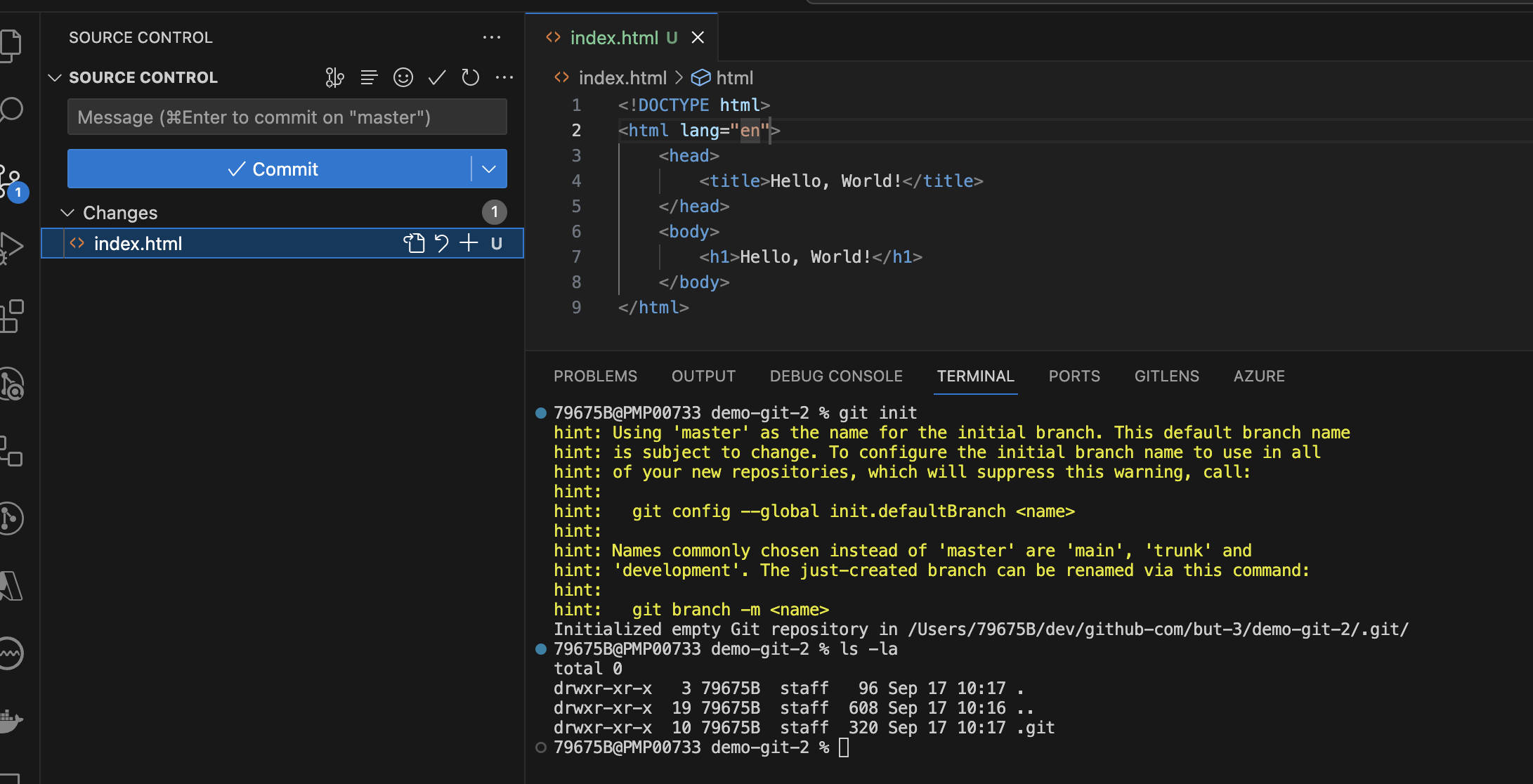Click the 'git init' command in terminal

tap(878, 412)
